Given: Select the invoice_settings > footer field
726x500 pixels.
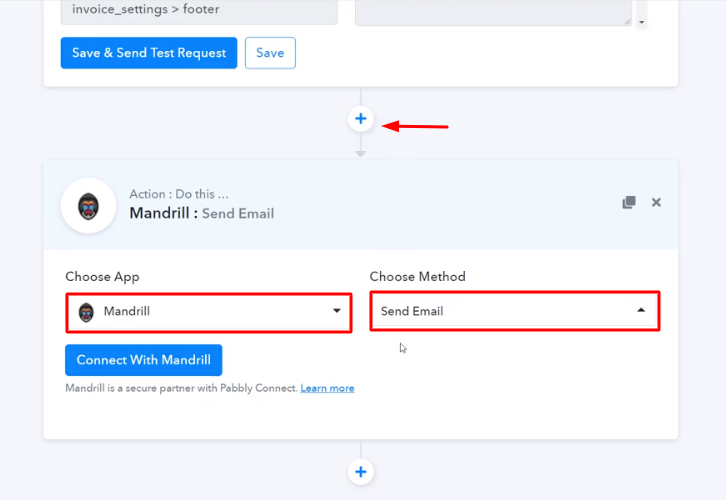Looking at the screenshot, I should [x=199, y=12].
